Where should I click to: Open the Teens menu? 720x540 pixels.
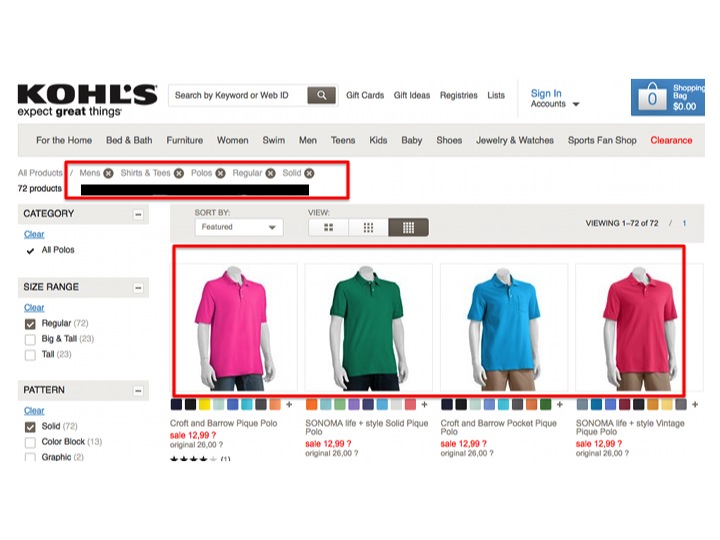click(x=343, y=140)
